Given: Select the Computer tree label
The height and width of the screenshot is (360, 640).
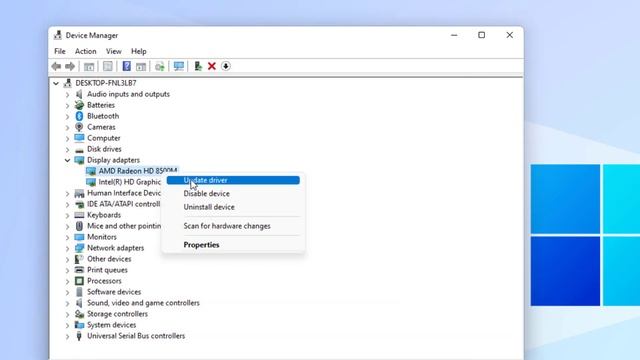Looking at the screenshot, I should point(104,138).
